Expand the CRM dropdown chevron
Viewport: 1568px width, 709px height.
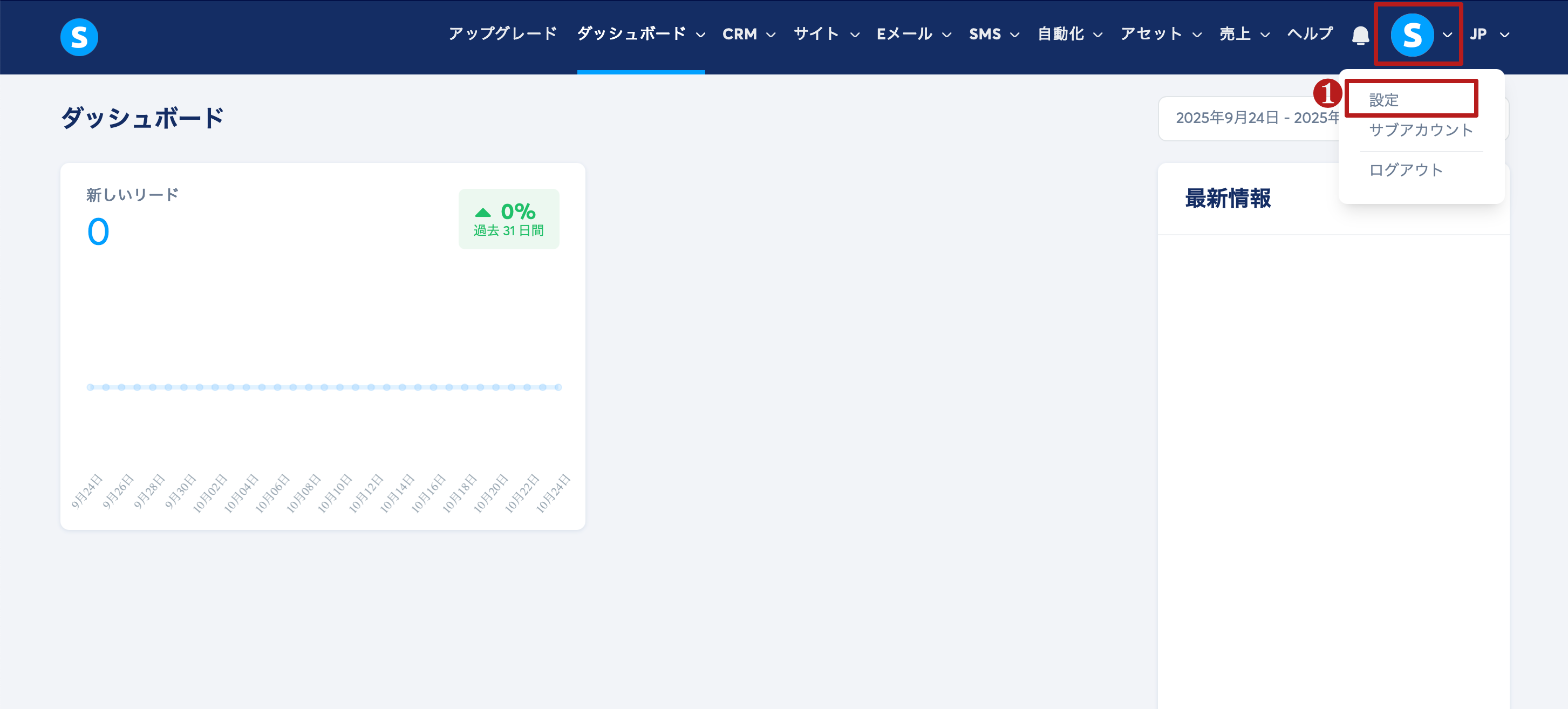tap(771, 35)
